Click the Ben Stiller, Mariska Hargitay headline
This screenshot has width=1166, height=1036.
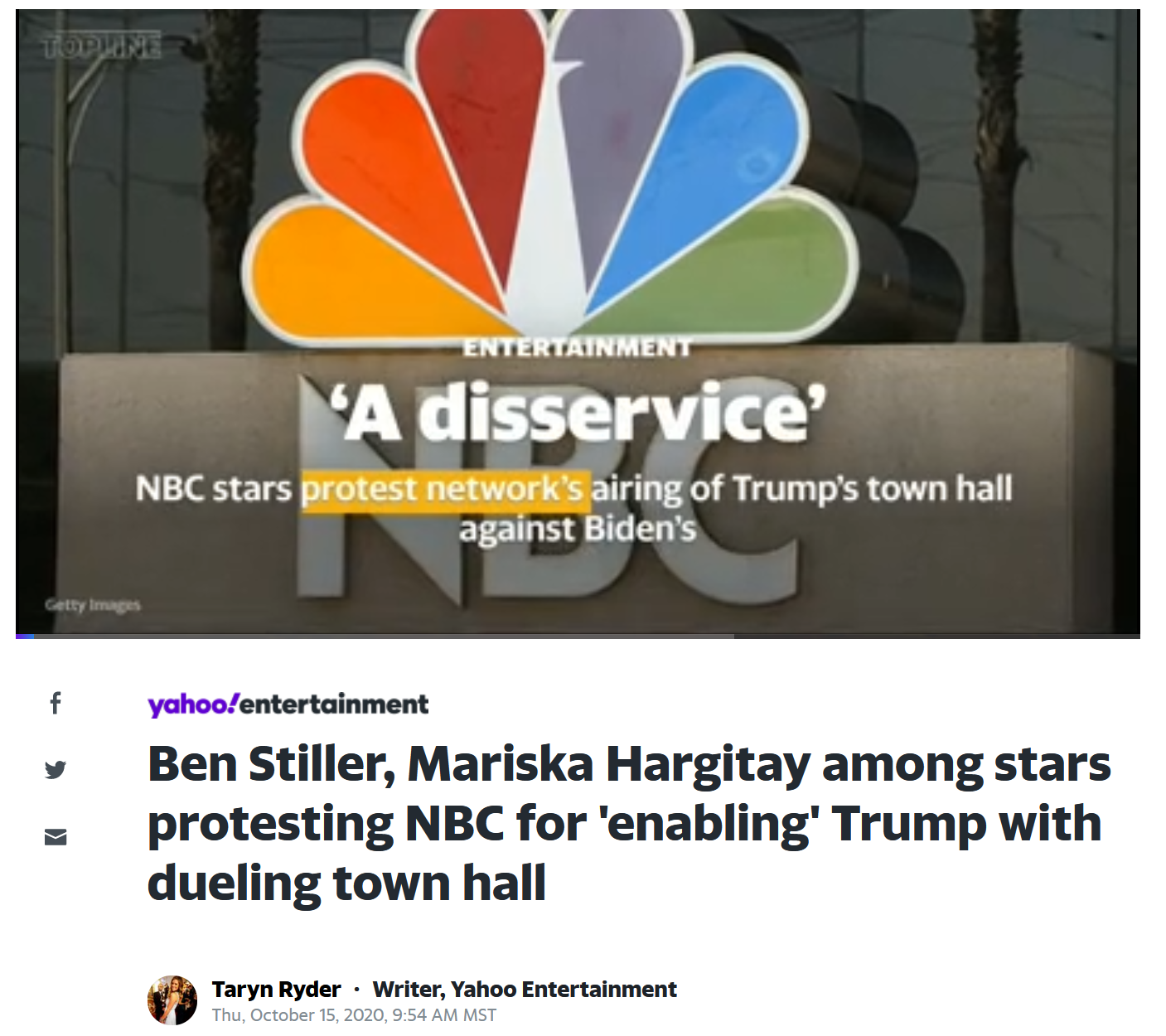click(x=628, y=823)
